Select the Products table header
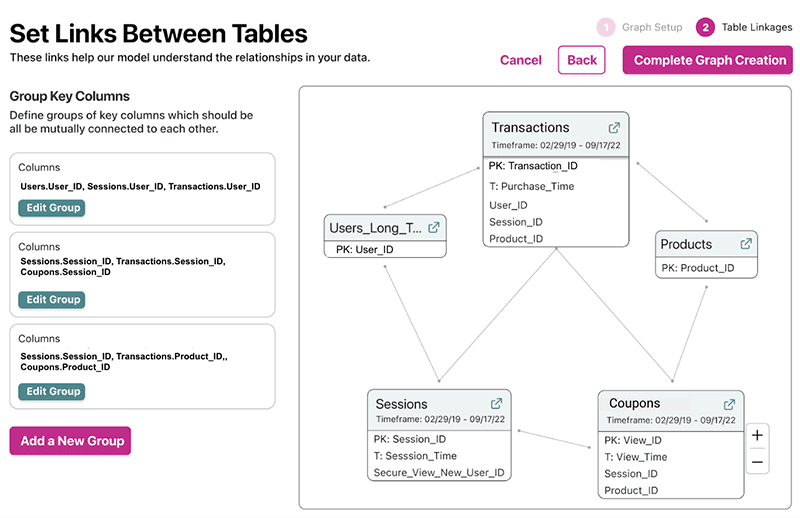800x518 pixels. click(x=687, y=244)
